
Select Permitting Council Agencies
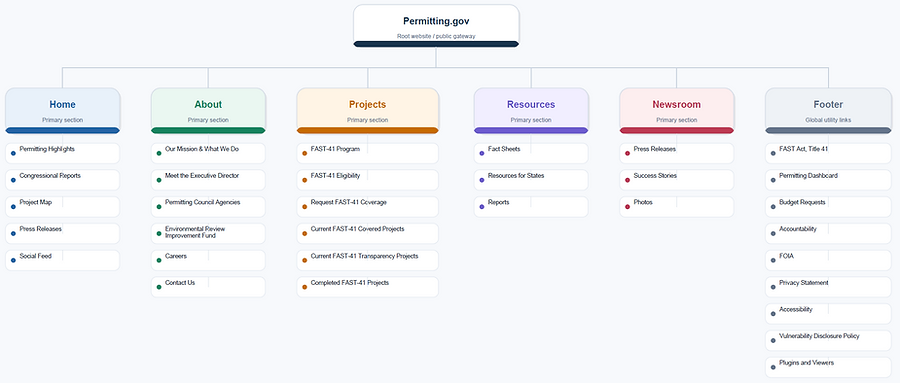tap(208, 207)
